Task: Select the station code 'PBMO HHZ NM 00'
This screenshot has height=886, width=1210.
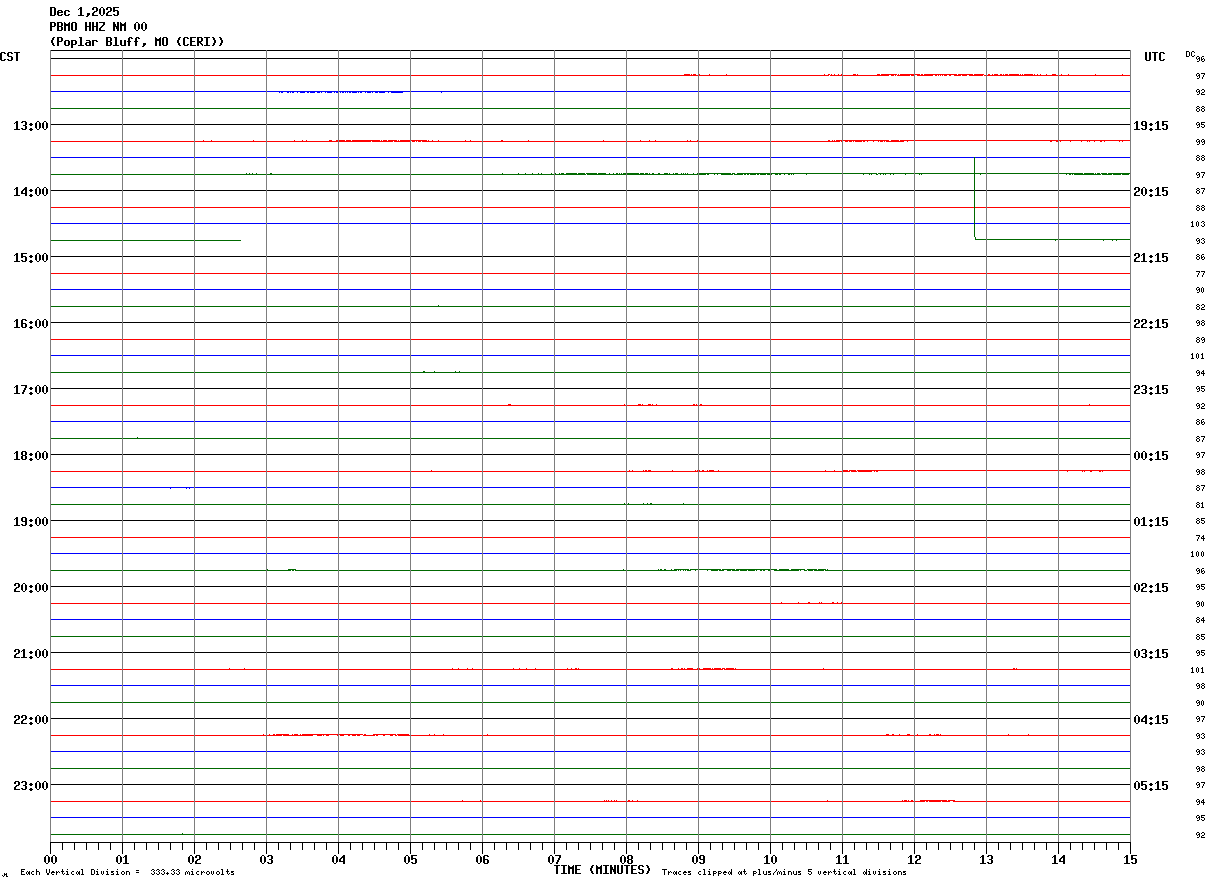Action: (98, 27)
